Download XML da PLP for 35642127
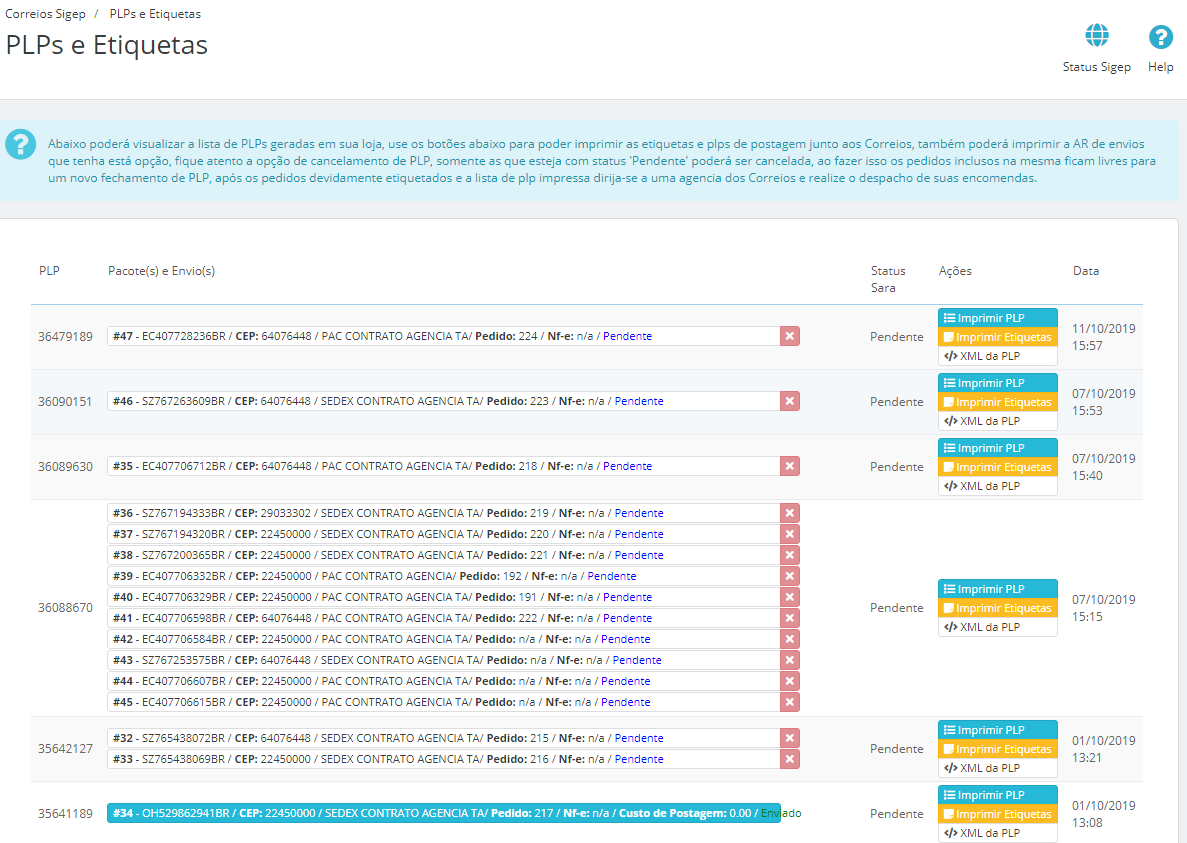Screen dimensions: 1187x843 tap(997, 768)
